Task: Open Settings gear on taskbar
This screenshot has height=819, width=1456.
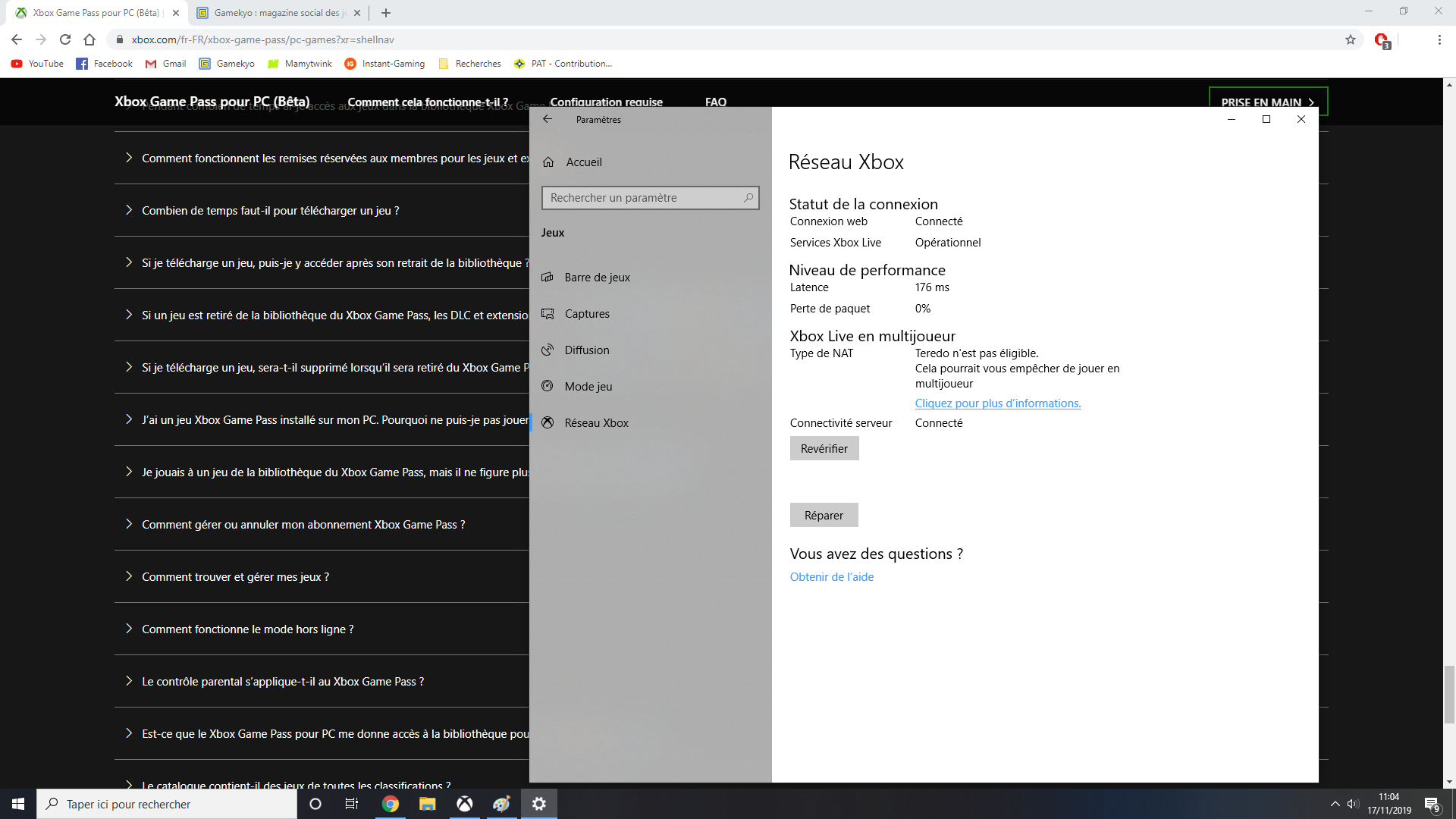Action: 539,804
